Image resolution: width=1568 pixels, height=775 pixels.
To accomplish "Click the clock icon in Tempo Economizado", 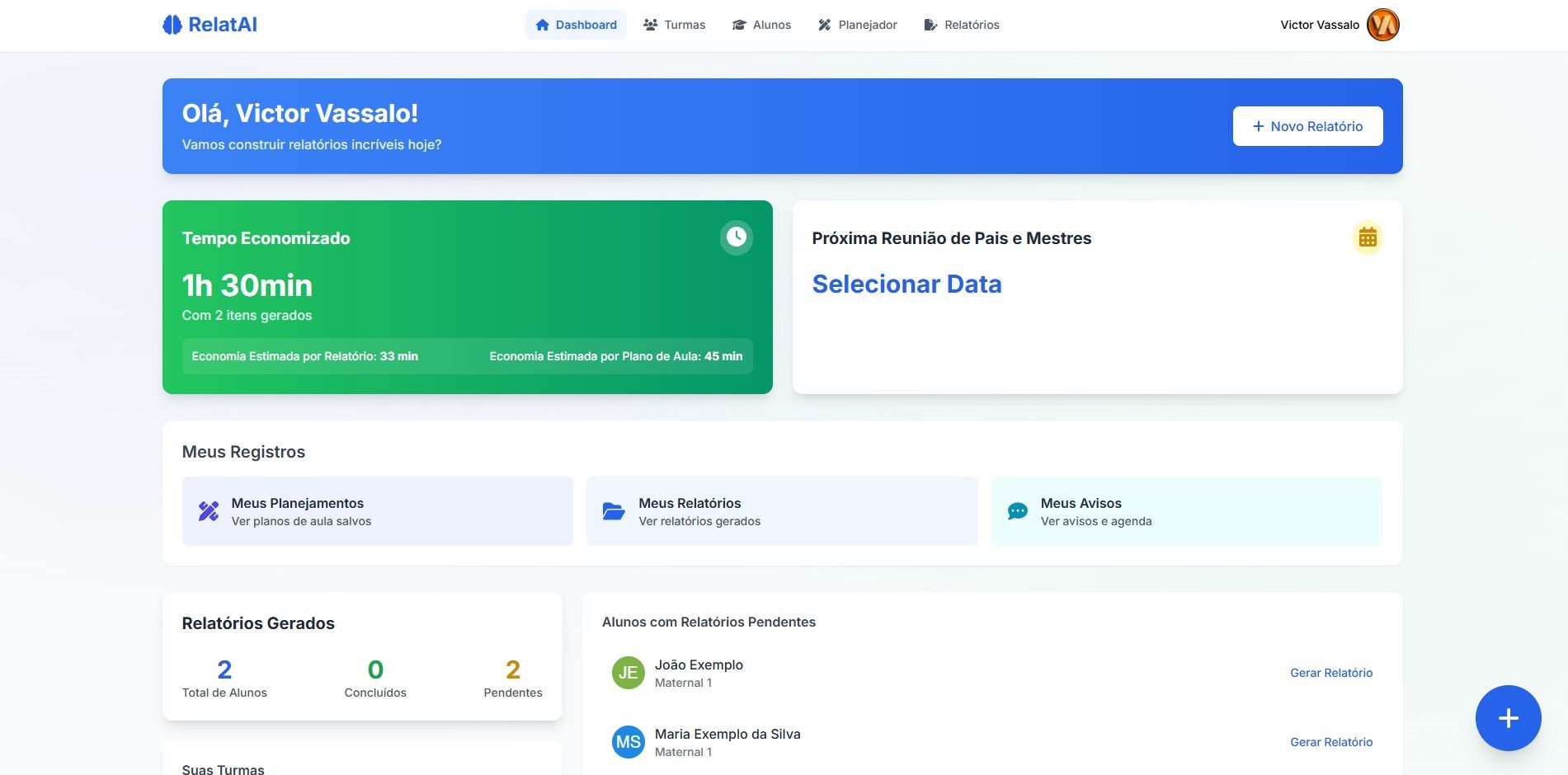I will click(x=737, y=237).
